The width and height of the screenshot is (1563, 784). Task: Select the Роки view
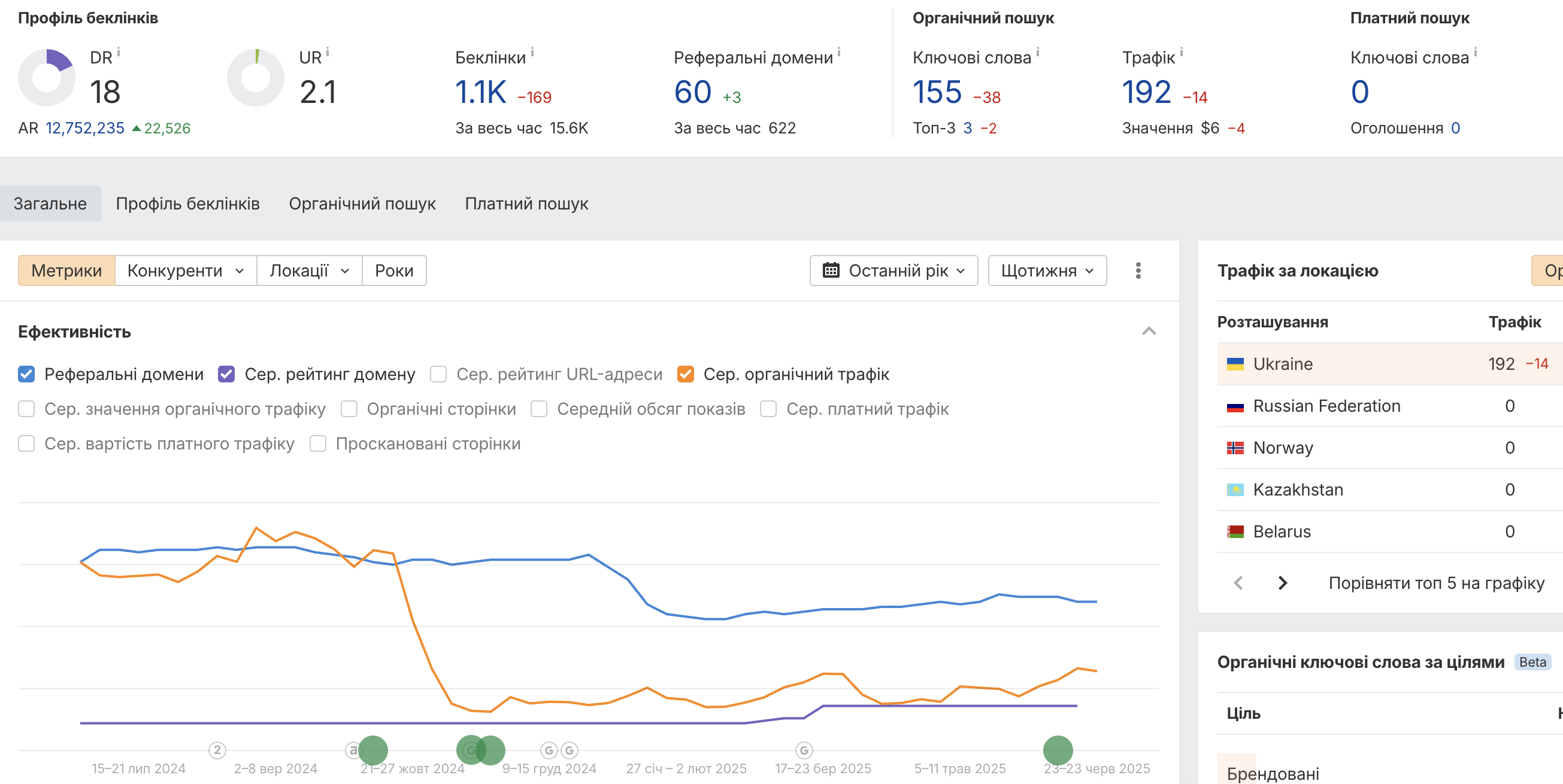click(x=395, y=271)
